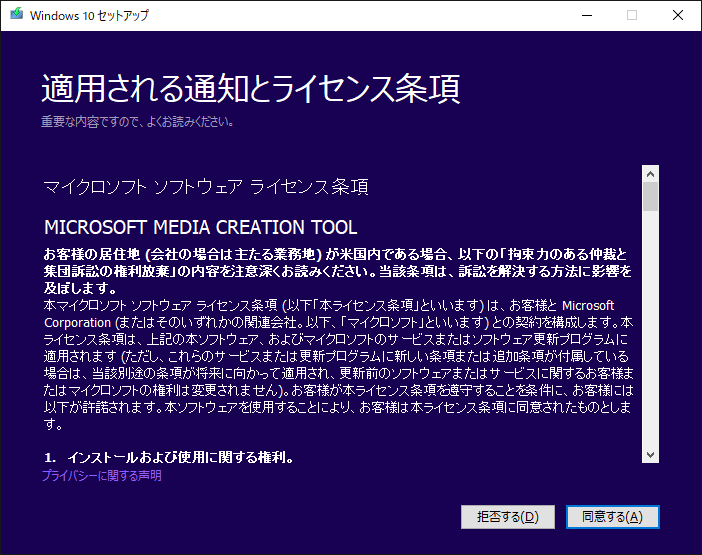
Task: Click the Windows 10 setup title bar icon
Action: pyautogui.click(x=17, y=14)
